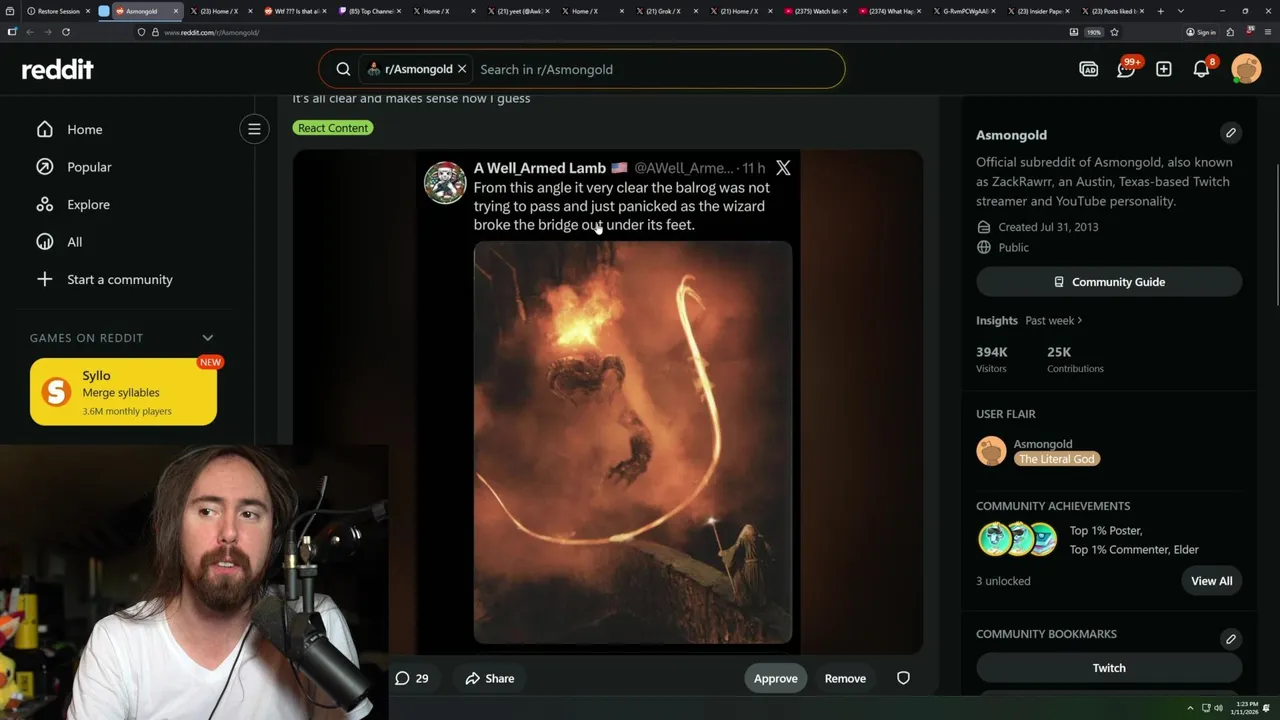
Task: List all tabs dropdown arrow
Action: click(x=1181, y=11)
